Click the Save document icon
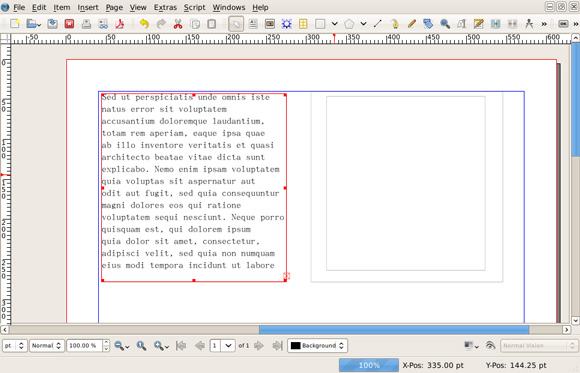The image size is (580, 373). [x=53, y=24]
